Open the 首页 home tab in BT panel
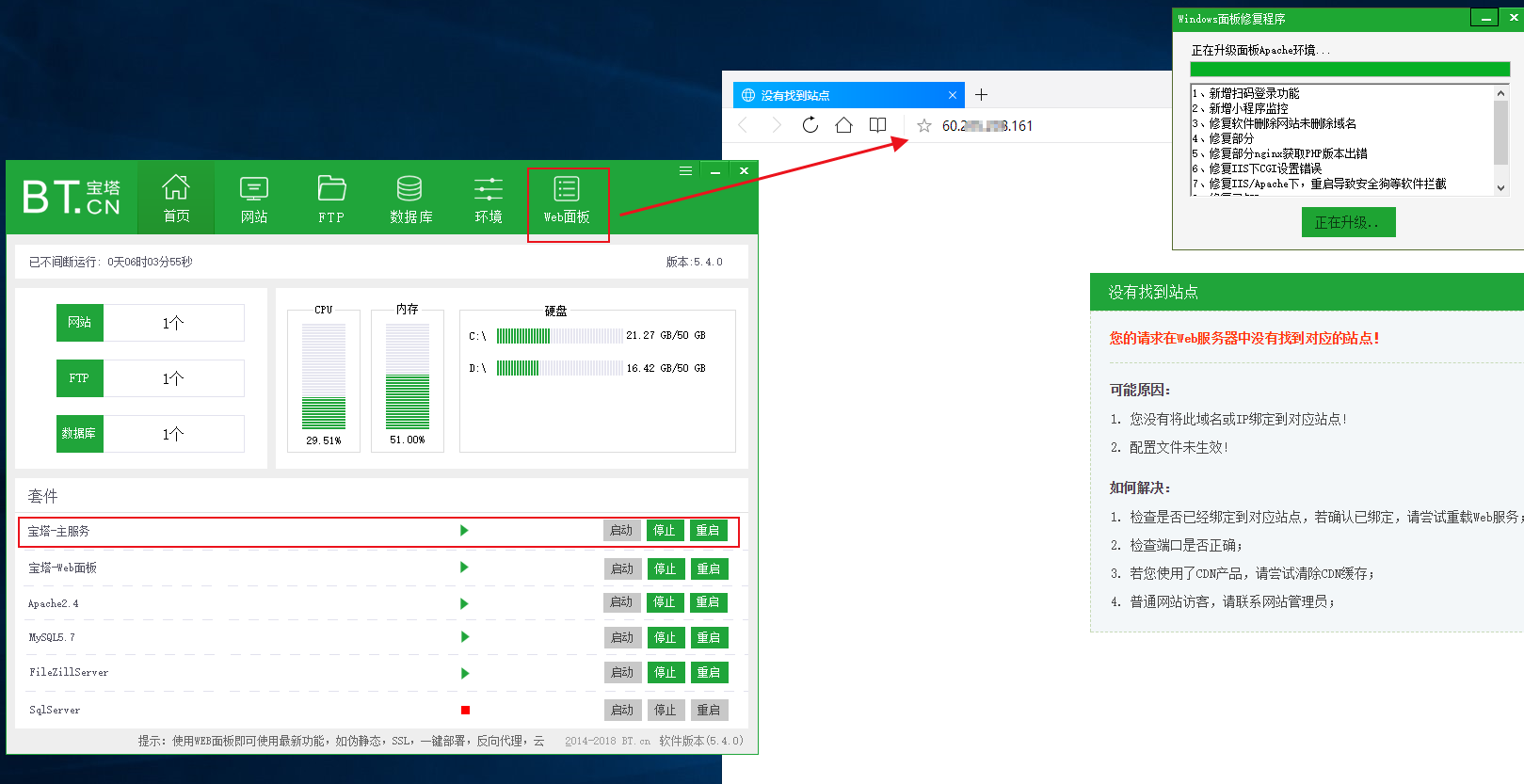 176,198
